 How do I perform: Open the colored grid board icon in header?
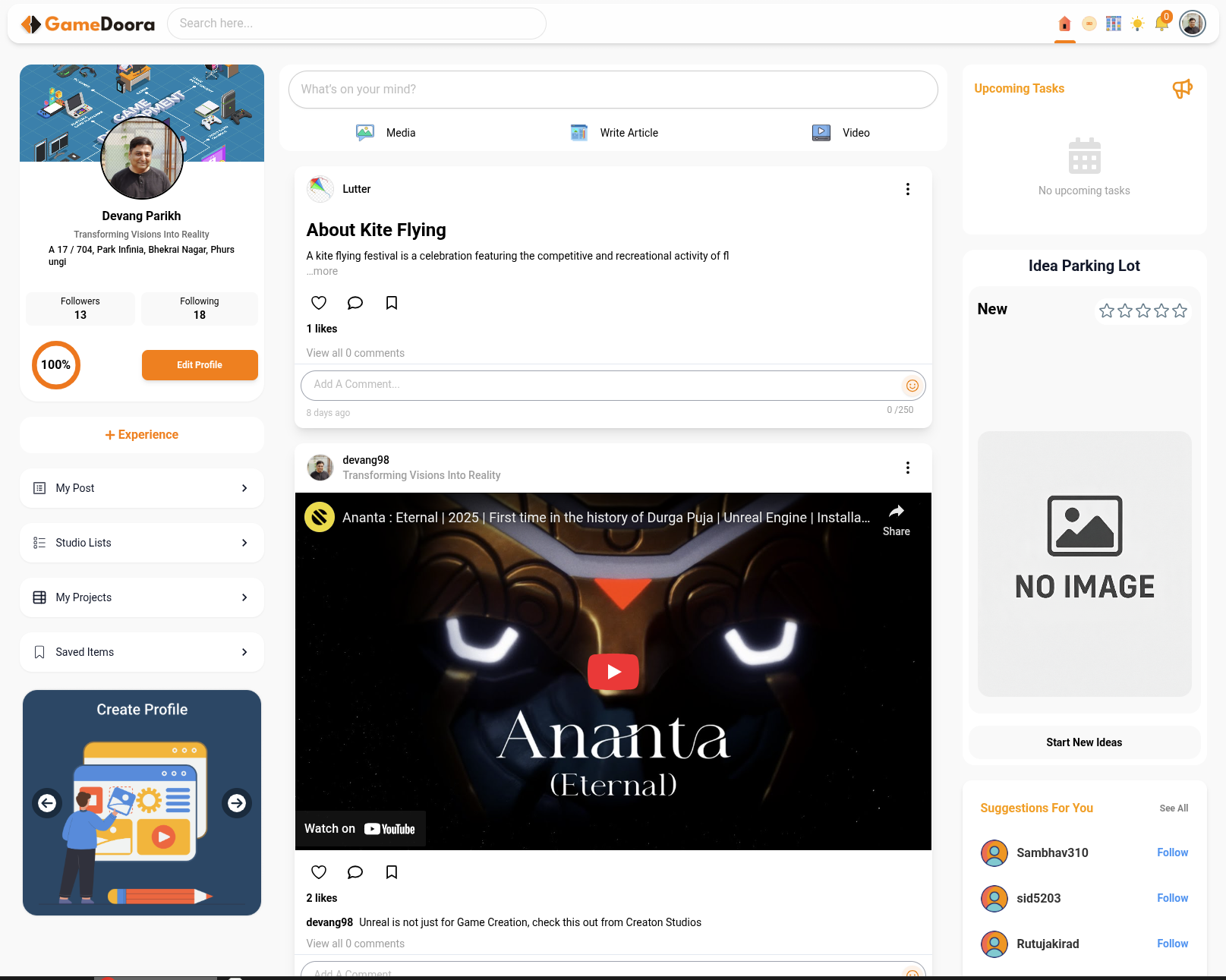coord(1113,24)
